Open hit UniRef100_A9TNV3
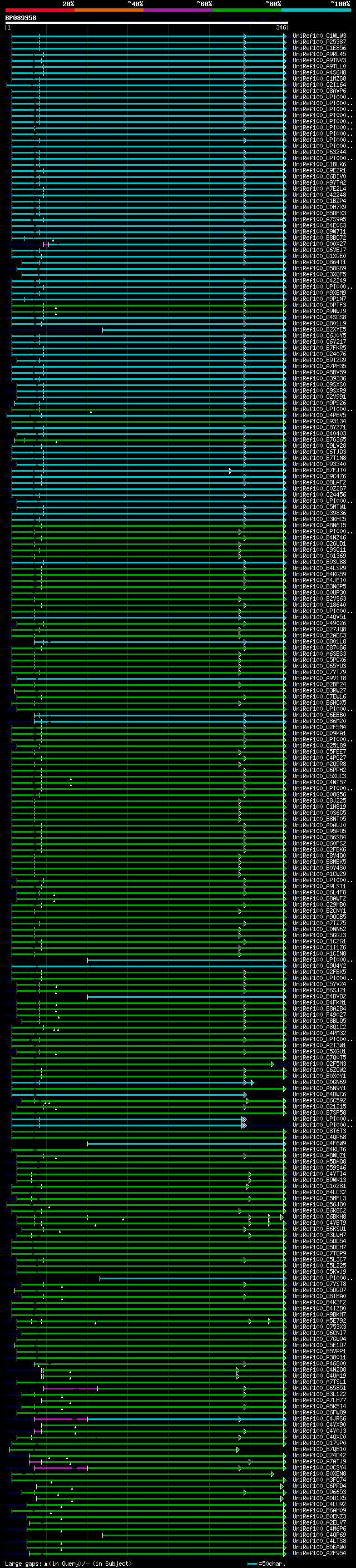 tap(319, 60)
